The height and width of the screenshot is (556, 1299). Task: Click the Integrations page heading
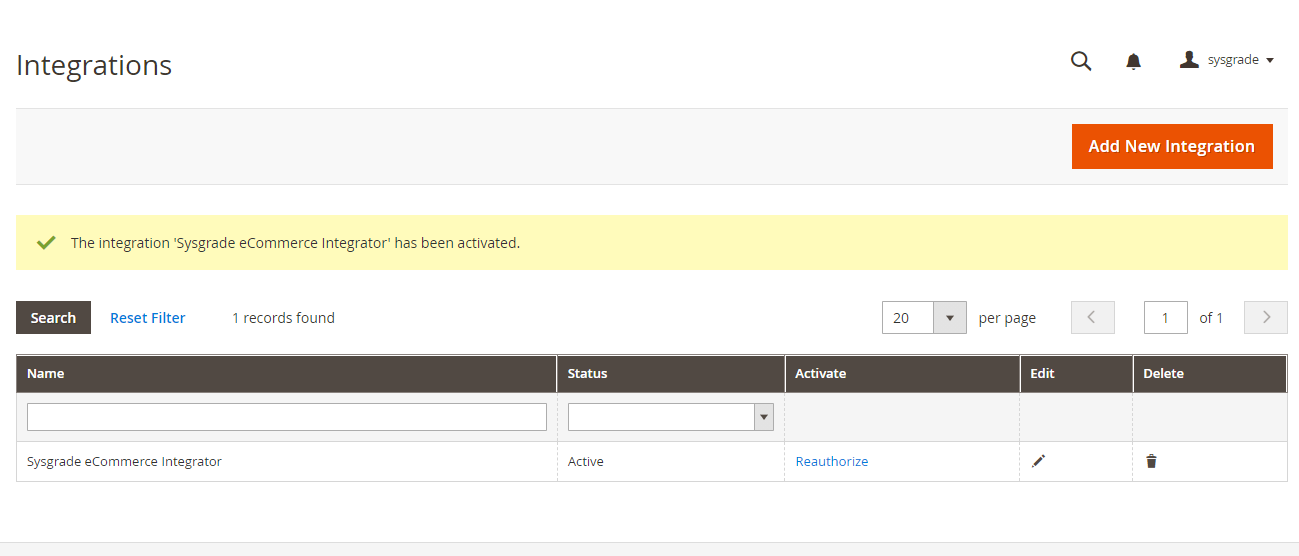click(94, 65)
